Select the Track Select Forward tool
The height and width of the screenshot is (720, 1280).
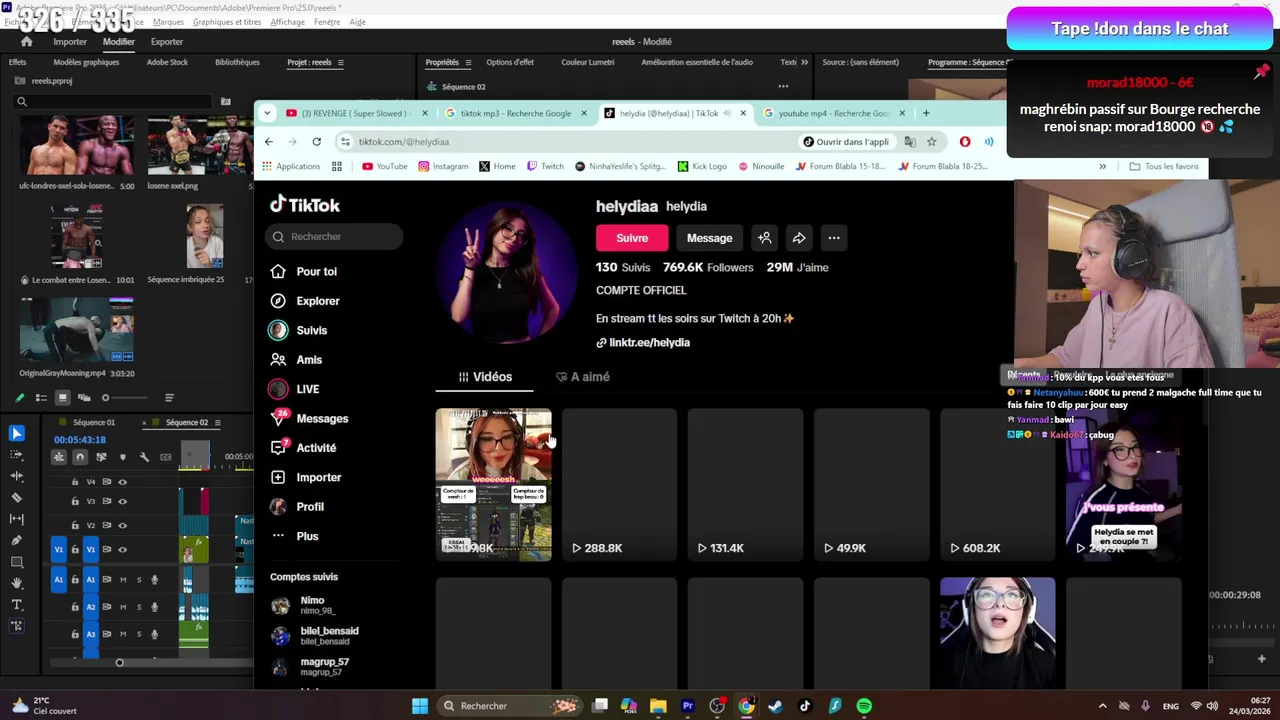tap(17, 455)
